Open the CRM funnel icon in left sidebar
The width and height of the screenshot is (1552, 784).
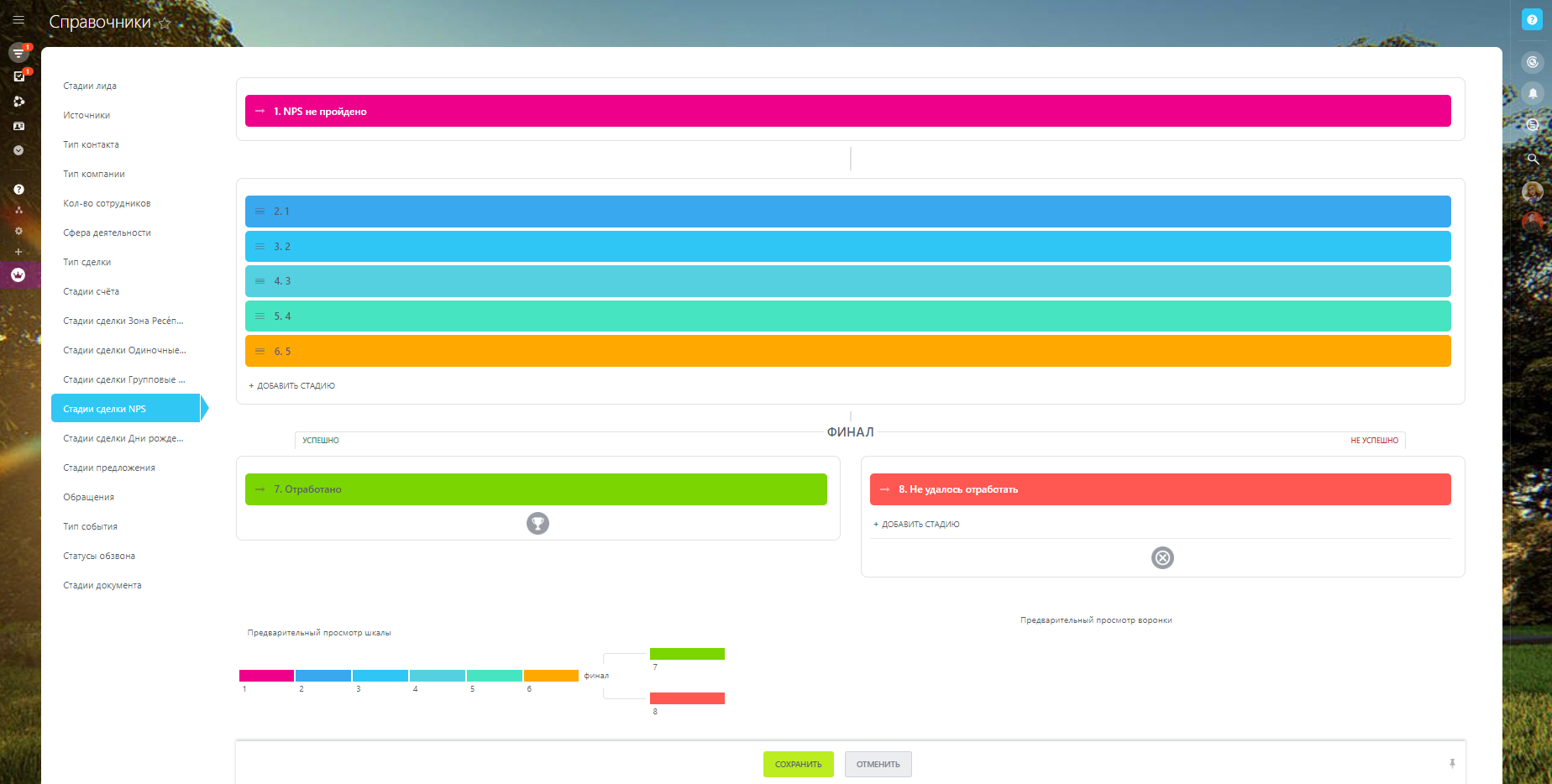coord(18,53)
